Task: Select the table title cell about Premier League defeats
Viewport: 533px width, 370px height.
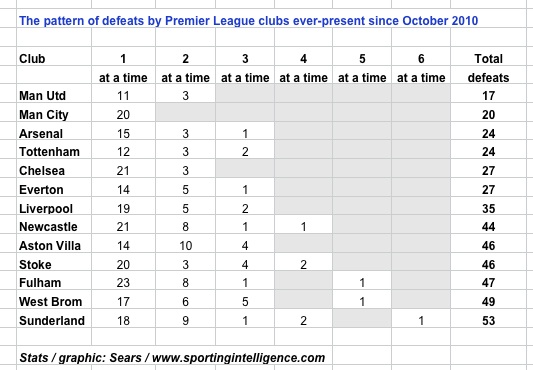Action: tap(248, 20)
